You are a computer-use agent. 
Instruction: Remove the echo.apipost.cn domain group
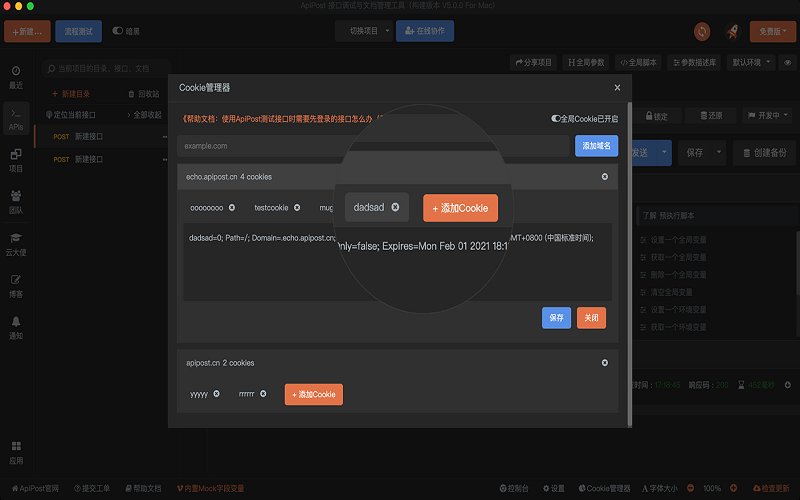[x=604, y=177]
